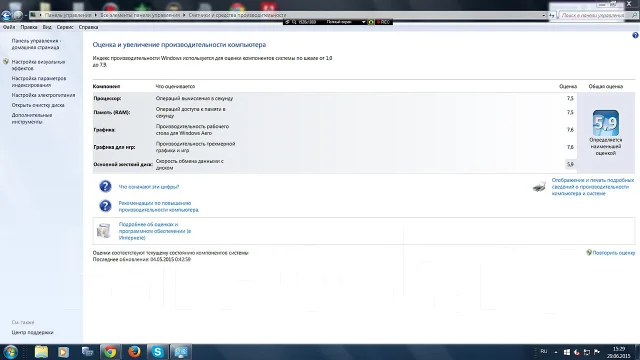Image resolution: width=640 pixels, height=360 pixels.
Task: Open Что означают эти цифры link
Action: pyautogui.click(x=149, y=187)
